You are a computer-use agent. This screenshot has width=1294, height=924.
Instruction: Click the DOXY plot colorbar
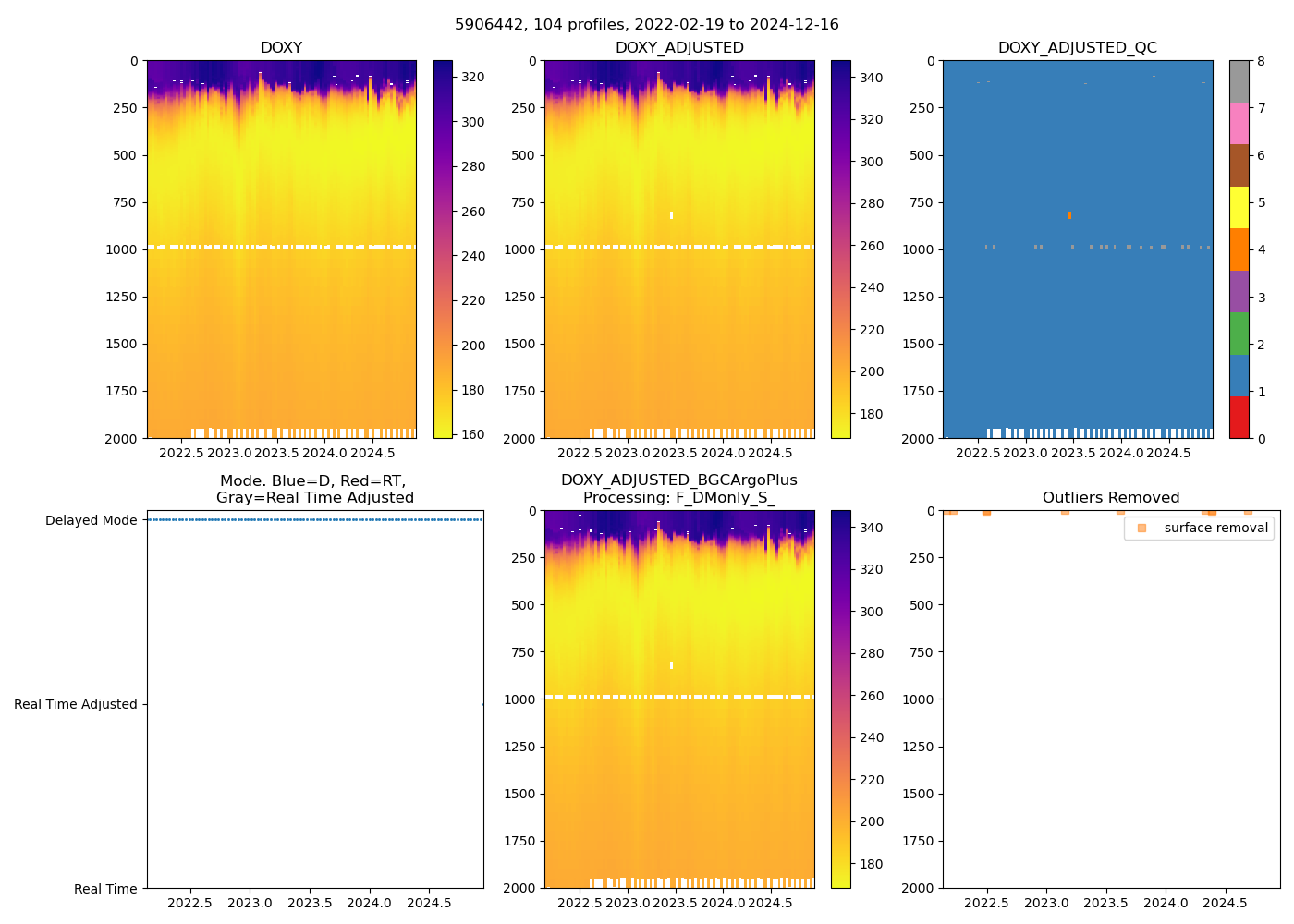click(443, 249)
